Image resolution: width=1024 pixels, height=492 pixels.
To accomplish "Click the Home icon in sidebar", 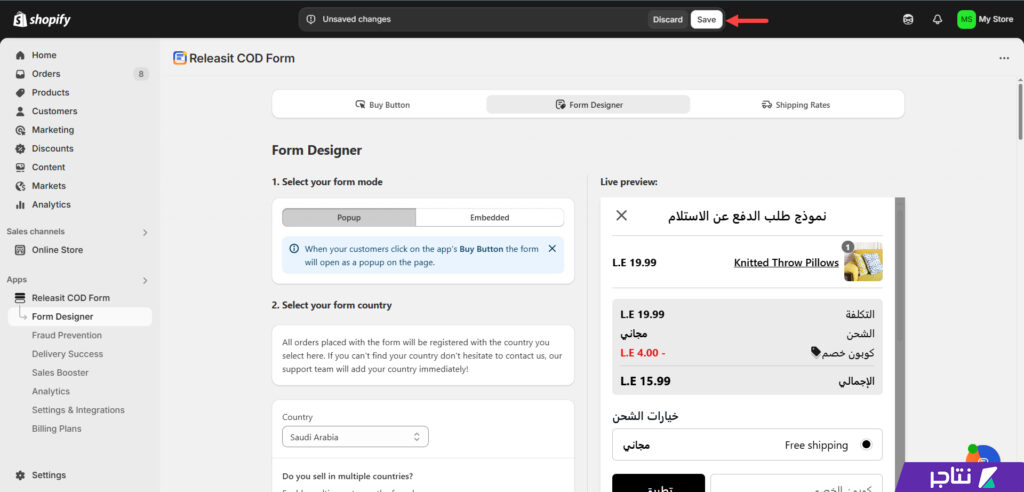I will click(x=20, y=56).
